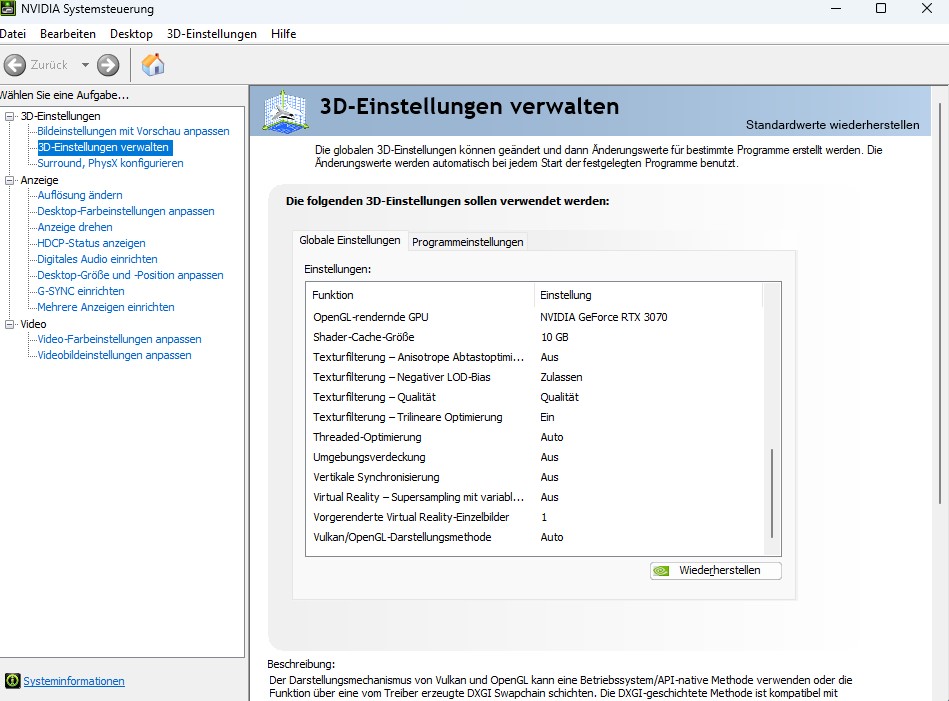
Task: Select Vorgerenderte Virtual Reality-Einzelbilder row
Action: [535, 516]
